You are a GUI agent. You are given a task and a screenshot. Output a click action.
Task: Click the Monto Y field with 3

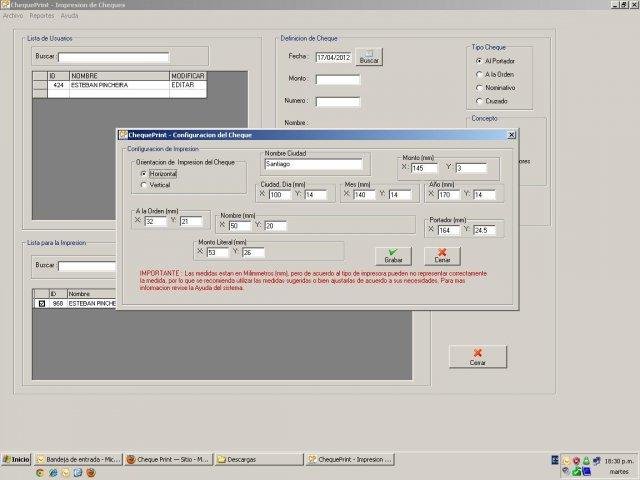pos(471,168)
